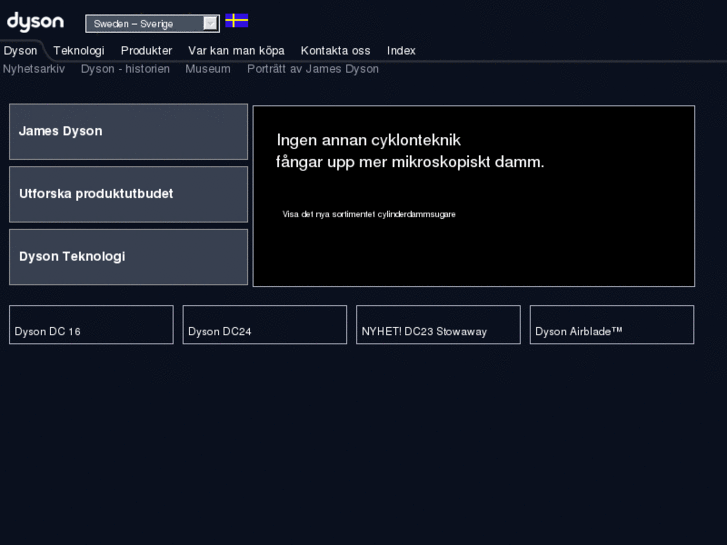Open the Dyson DC 16 box

point(91,325)
